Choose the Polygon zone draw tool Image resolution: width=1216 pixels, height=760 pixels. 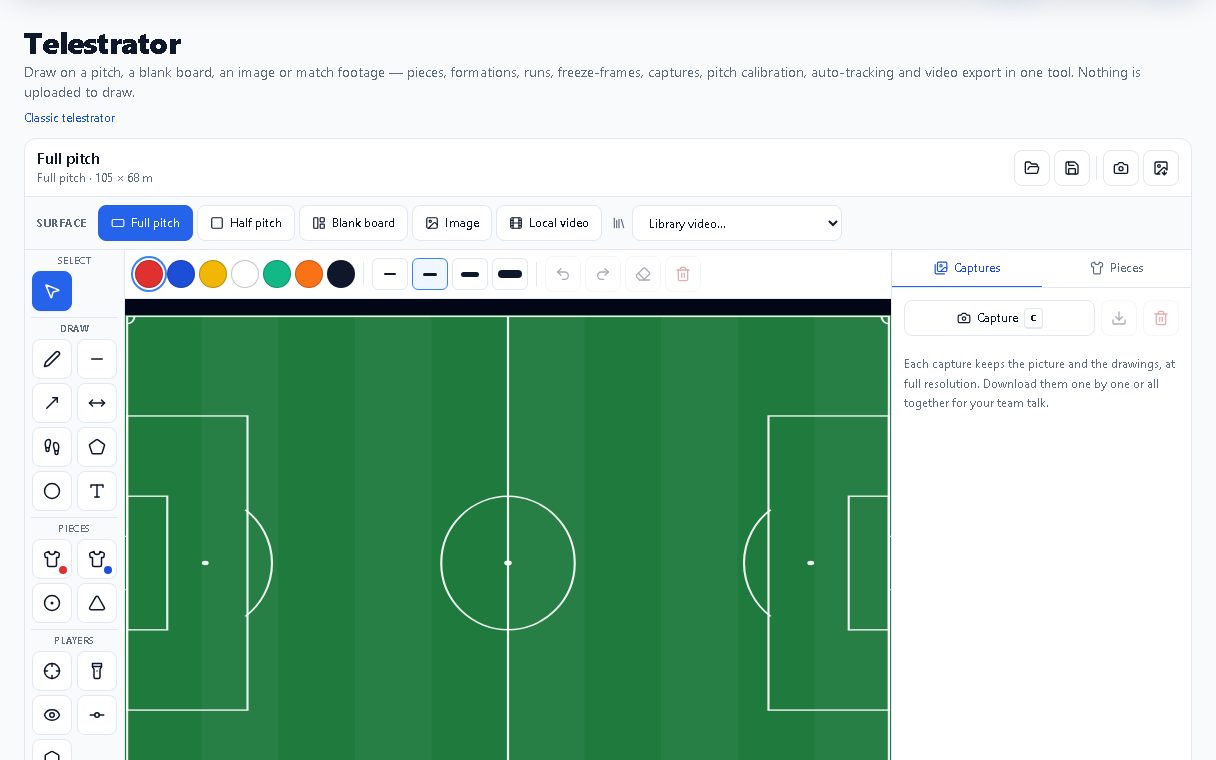click(97, 447)
